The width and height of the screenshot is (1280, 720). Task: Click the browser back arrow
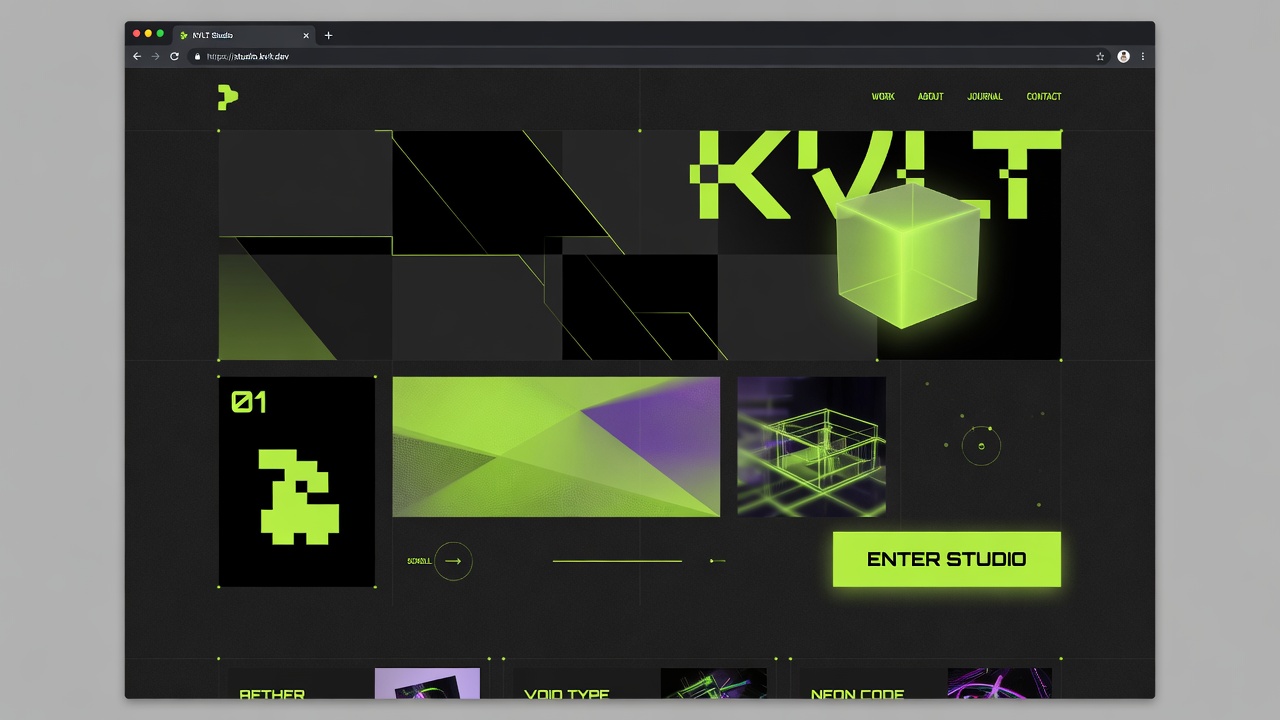[x=137, y=57]
